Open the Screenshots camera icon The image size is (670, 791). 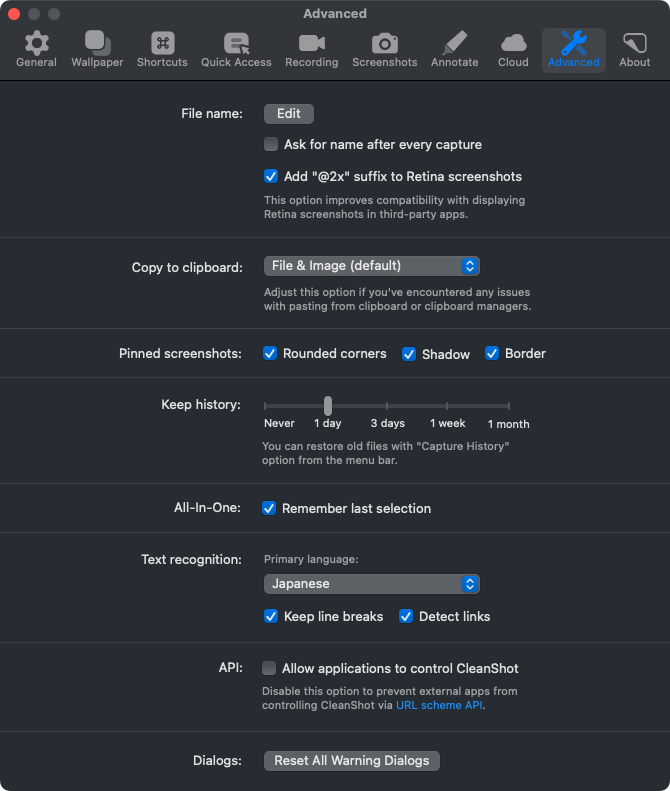384,43
